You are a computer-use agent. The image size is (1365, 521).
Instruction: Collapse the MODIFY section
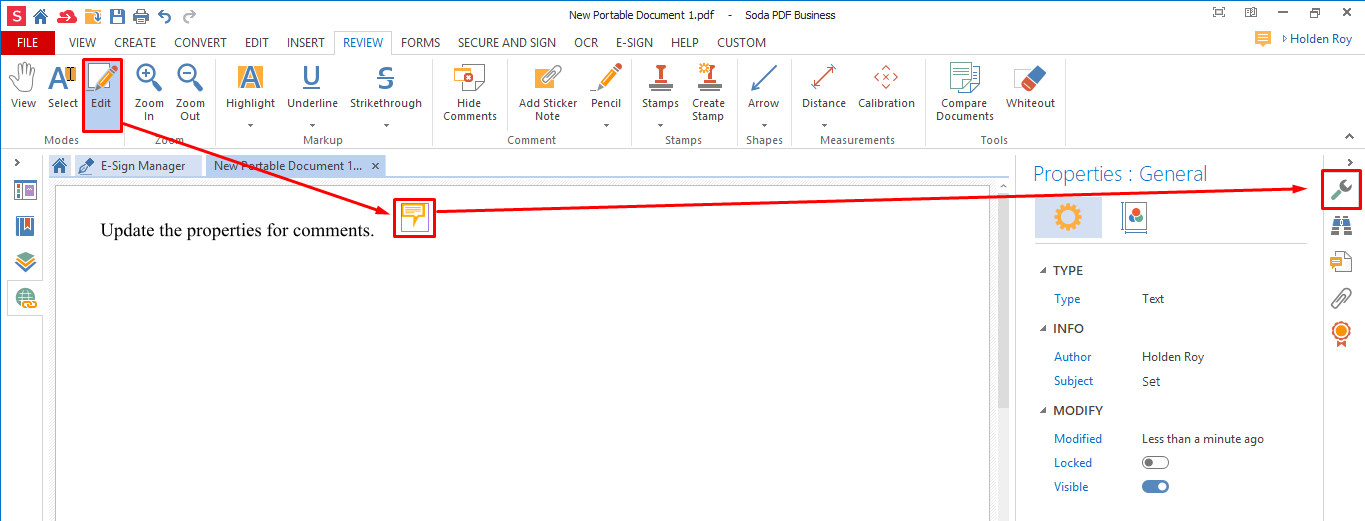1044,411
